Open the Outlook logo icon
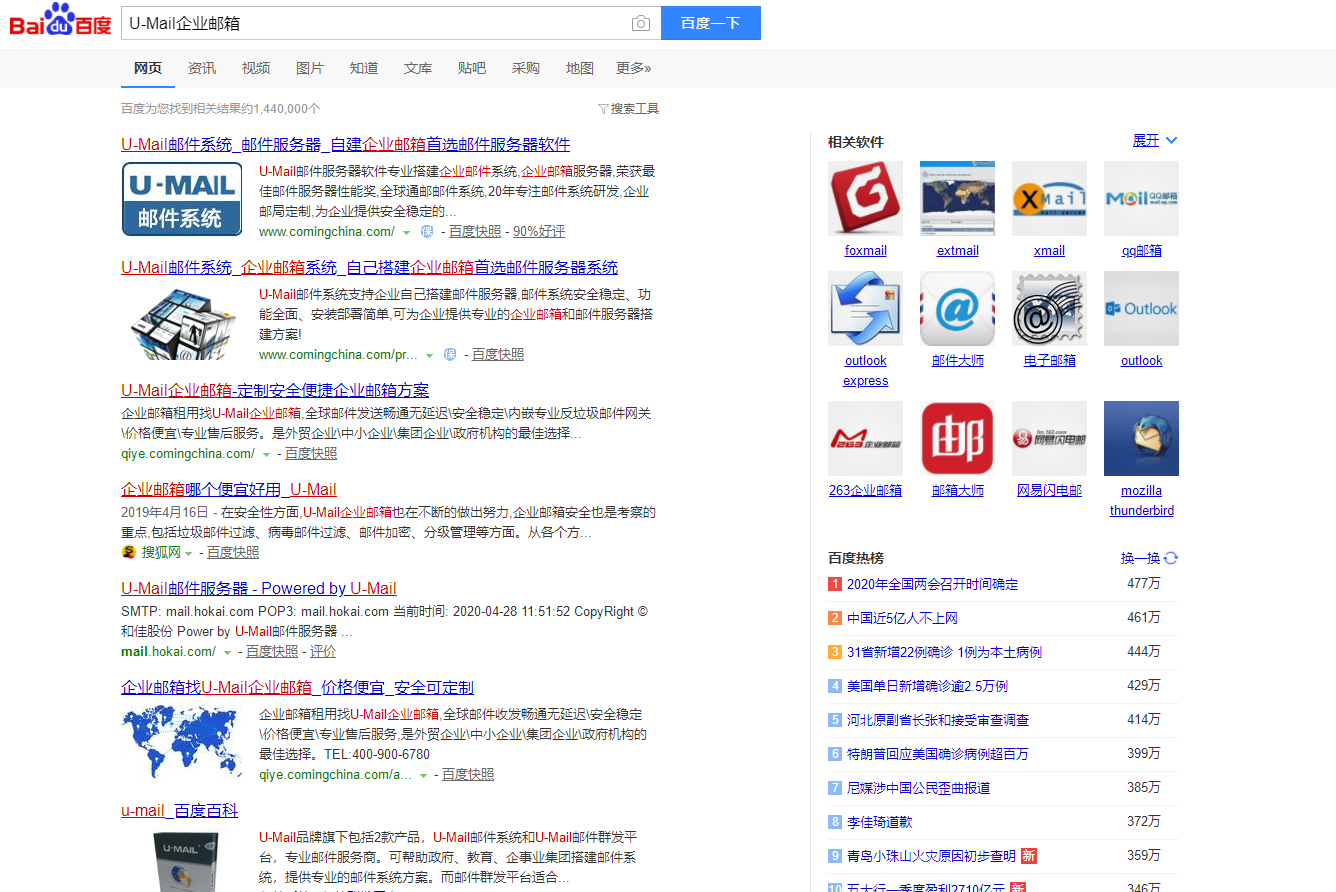Image resolution: width=1336 pixels, height=892 pixels. coord(1141,308)
